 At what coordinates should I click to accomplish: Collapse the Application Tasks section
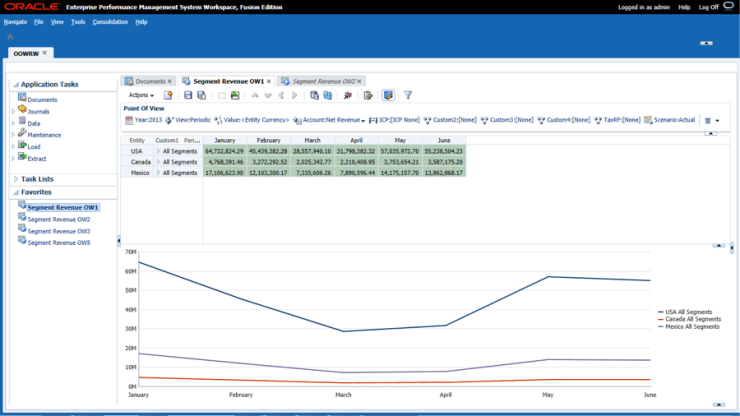tap(14, 85)
